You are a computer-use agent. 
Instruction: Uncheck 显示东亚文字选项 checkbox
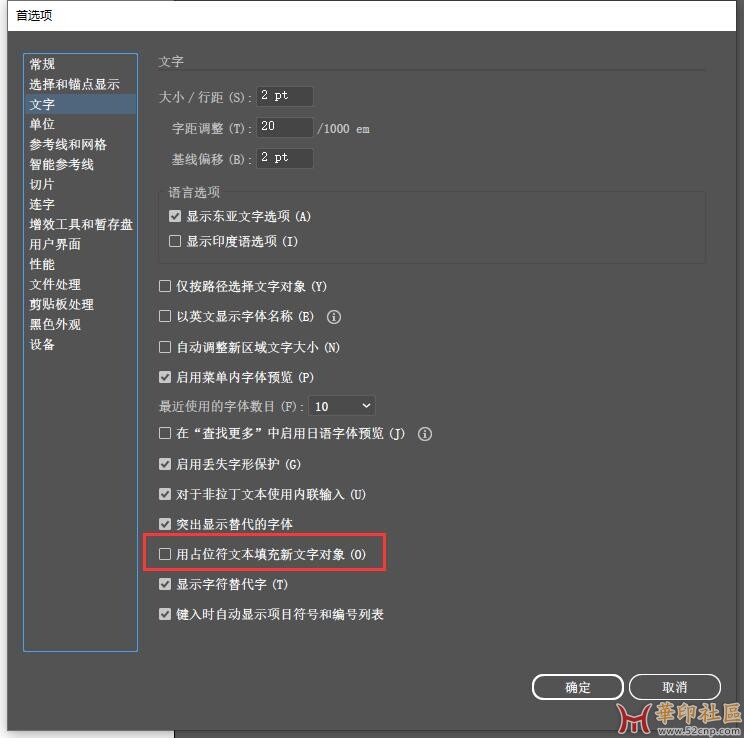tap(176, 217)
